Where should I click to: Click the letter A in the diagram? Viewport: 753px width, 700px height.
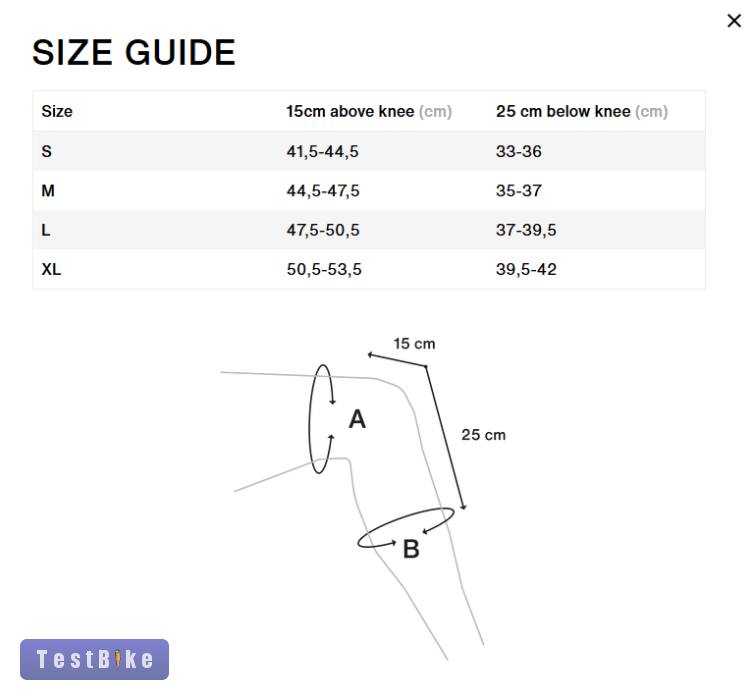pyautogui.click(x=357, y=420)
